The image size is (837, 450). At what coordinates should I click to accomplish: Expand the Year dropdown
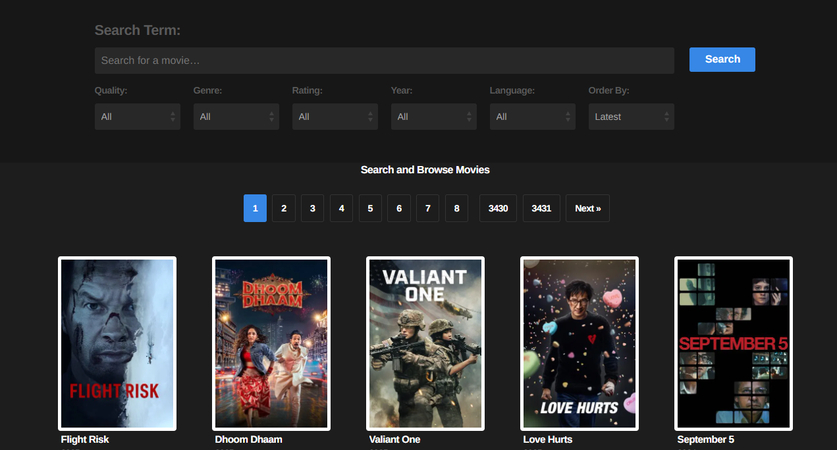[434, 116]
